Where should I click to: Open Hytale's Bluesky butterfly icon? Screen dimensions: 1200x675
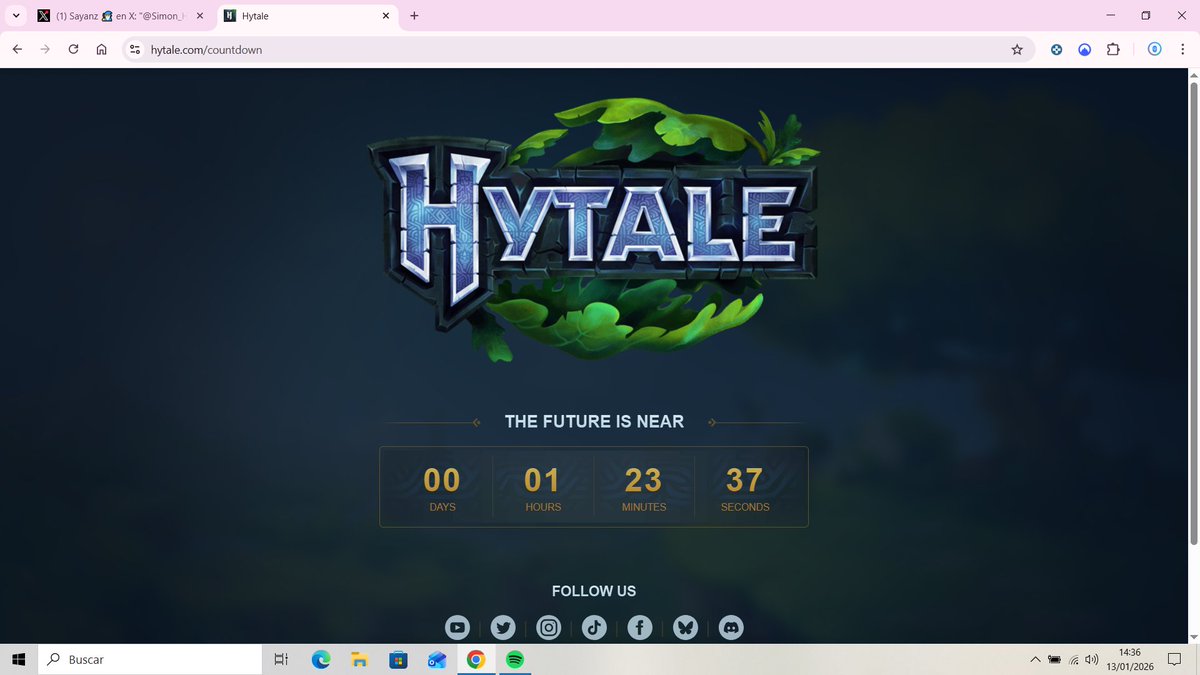coord(686,628)
